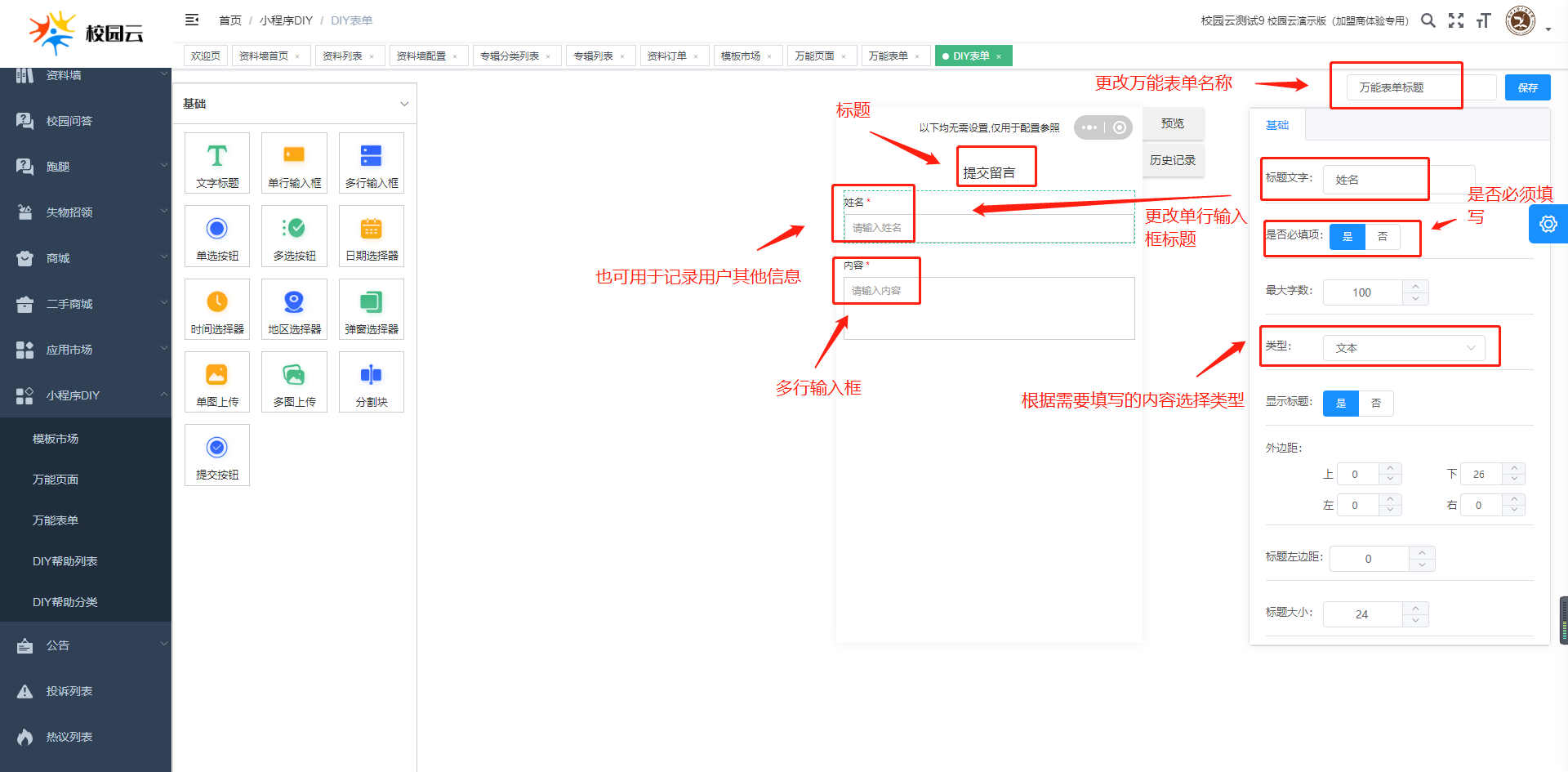Screen dimensions: 1568x772
Task: Expand the 校园问答 sidebar menu
Action: (86, 121)
